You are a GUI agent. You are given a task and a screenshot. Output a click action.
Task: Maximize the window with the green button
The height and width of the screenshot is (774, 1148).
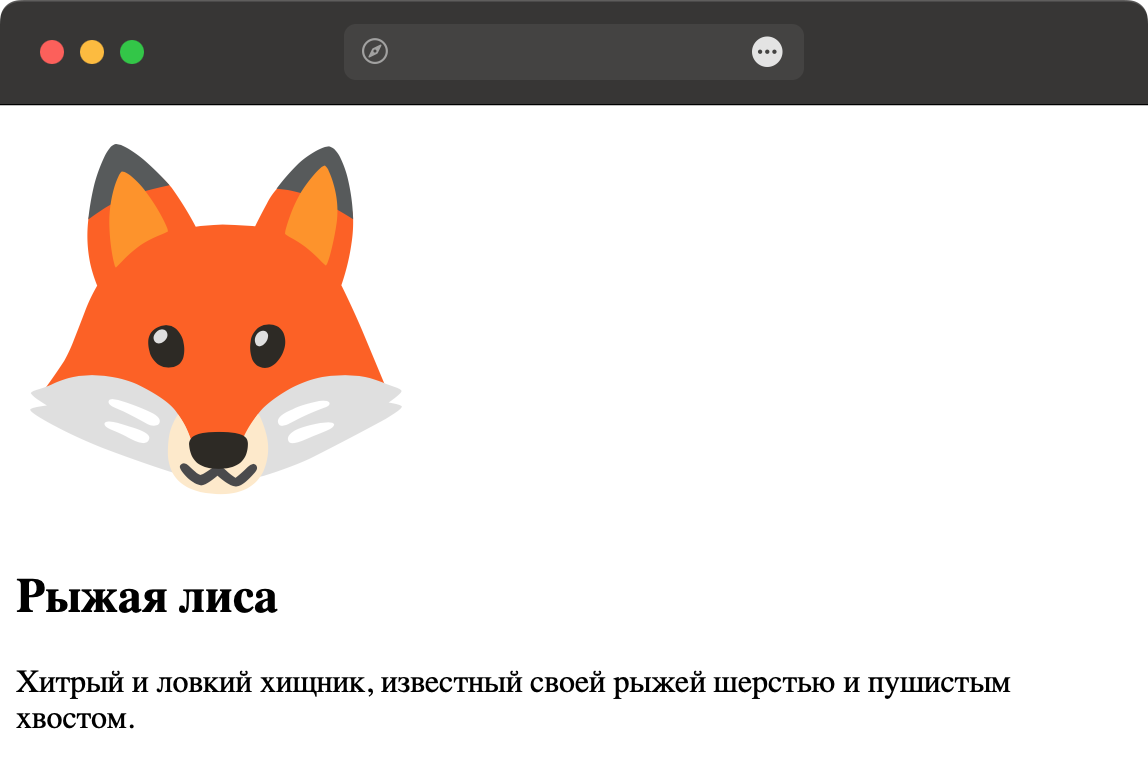pos(132,52)
